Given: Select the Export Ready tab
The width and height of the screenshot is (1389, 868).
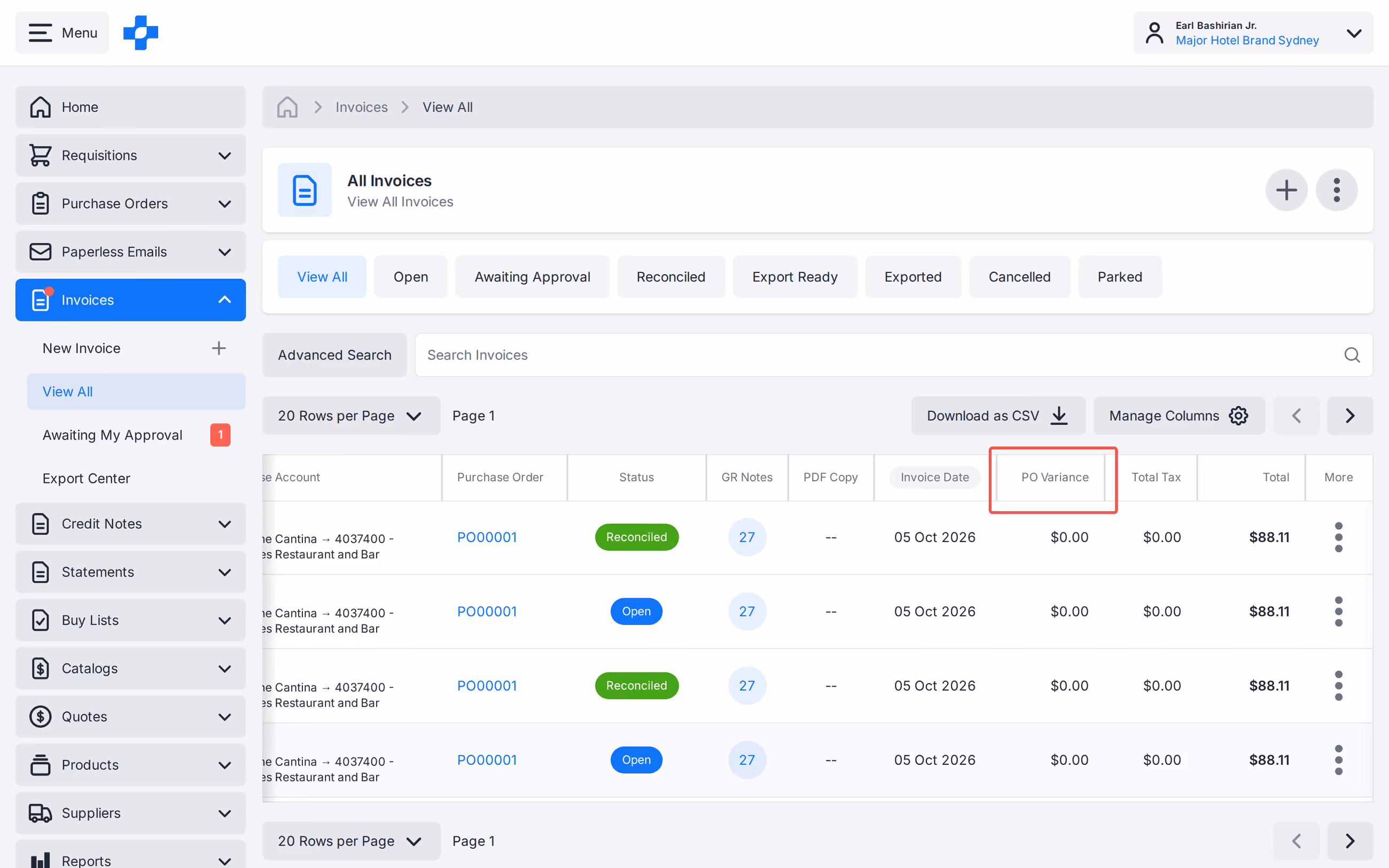Looking at the screenshot, I should point(794,277).
